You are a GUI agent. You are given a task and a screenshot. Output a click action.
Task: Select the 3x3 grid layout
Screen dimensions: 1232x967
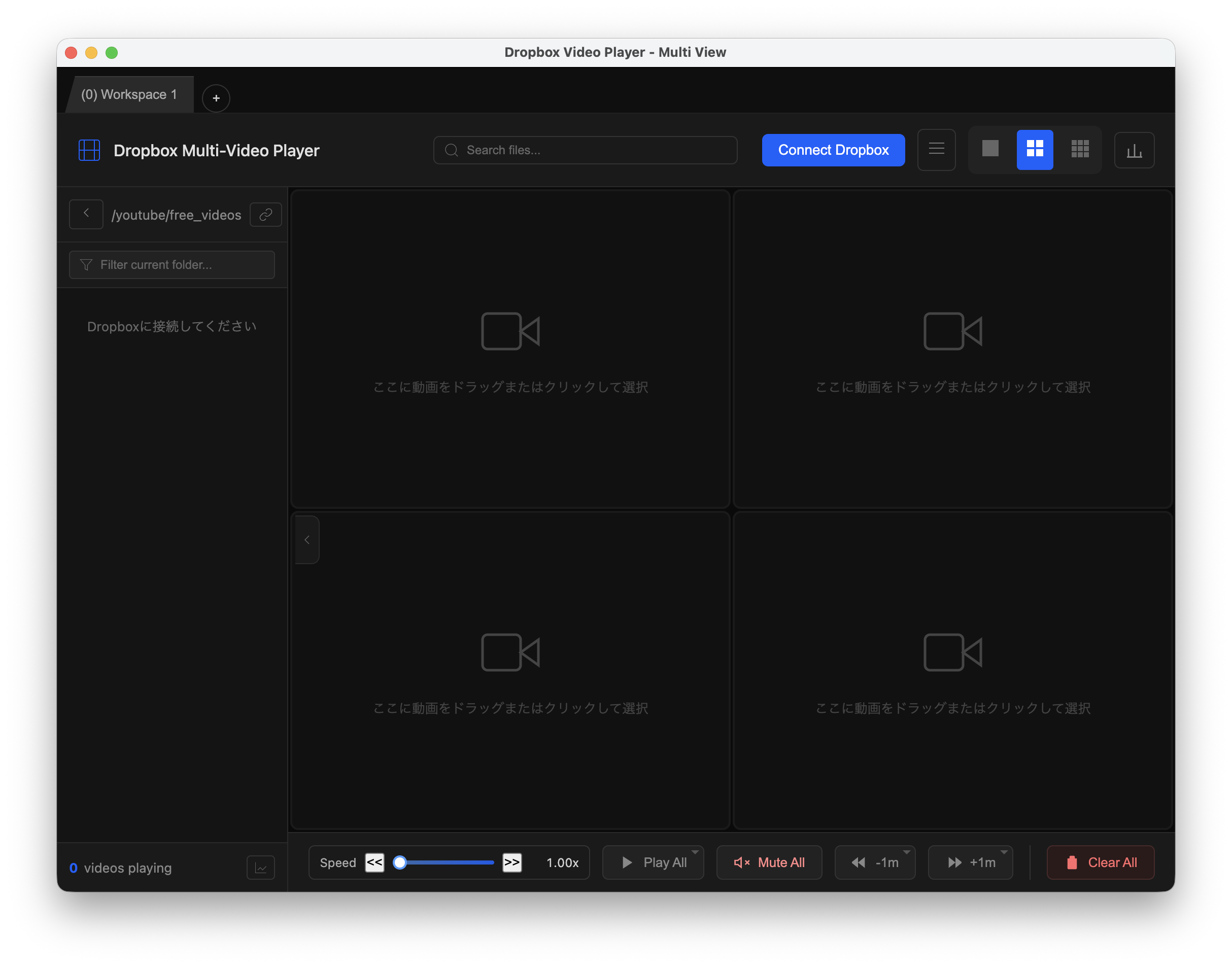point(1080,149)
